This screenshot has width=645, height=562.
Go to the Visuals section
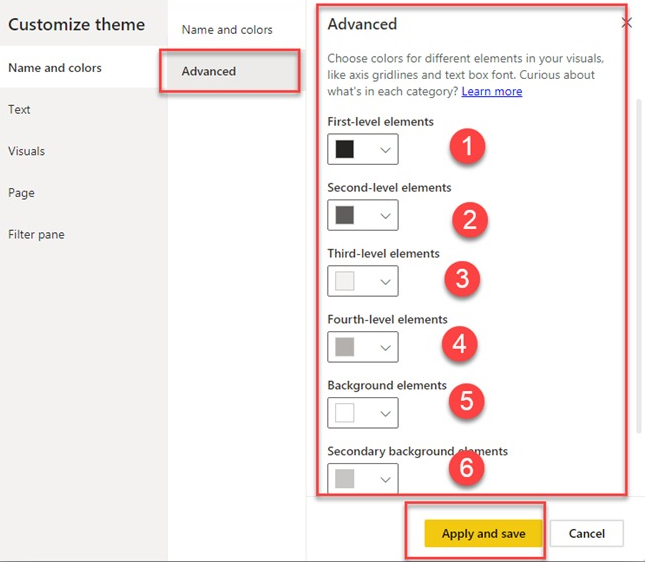tap(27, 151)
